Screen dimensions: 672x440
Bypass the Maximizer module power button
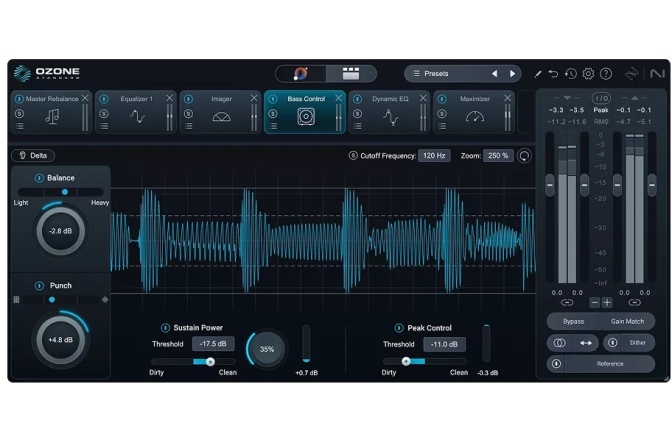click(x=442, y=99)
